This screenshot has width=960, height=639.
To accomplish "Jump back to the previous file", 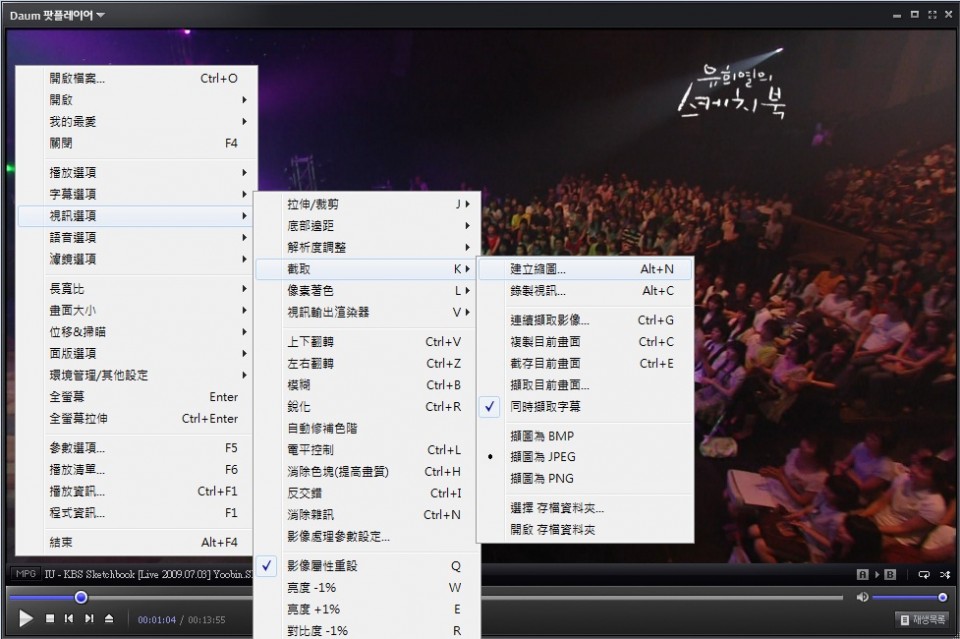I will (x=67, y=617).
